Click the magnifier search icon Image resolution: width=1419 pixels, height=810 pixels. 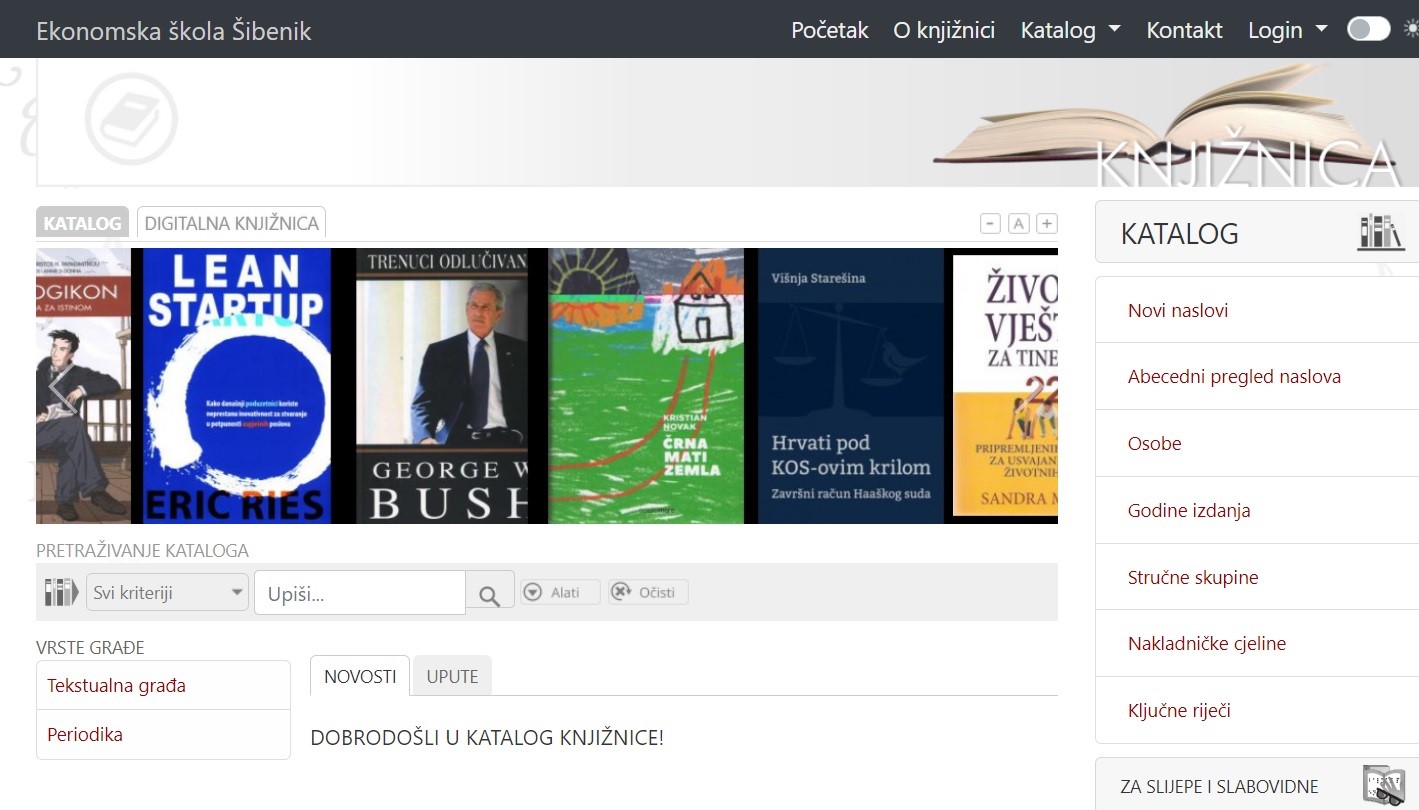pyautogui.click(x=489, y=595)
